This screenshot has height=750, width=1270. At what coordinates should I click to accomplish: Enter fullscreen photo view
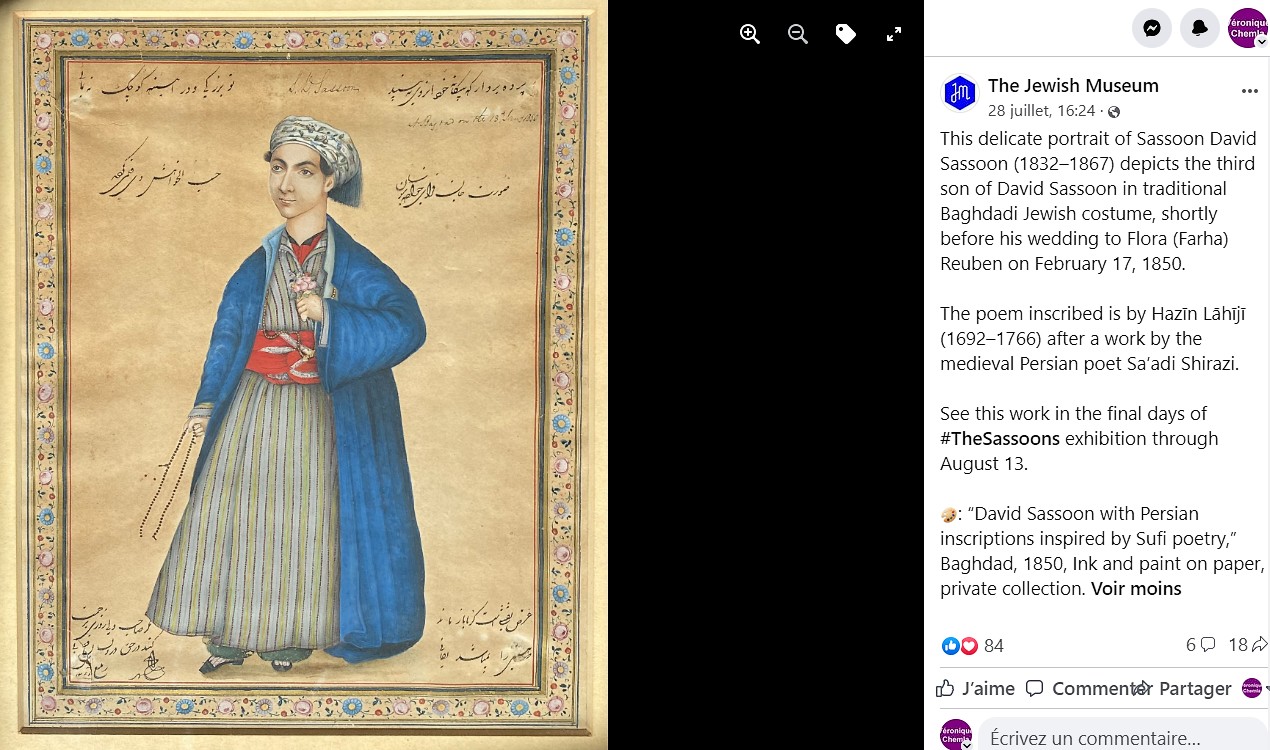click(x=894, y=34)
